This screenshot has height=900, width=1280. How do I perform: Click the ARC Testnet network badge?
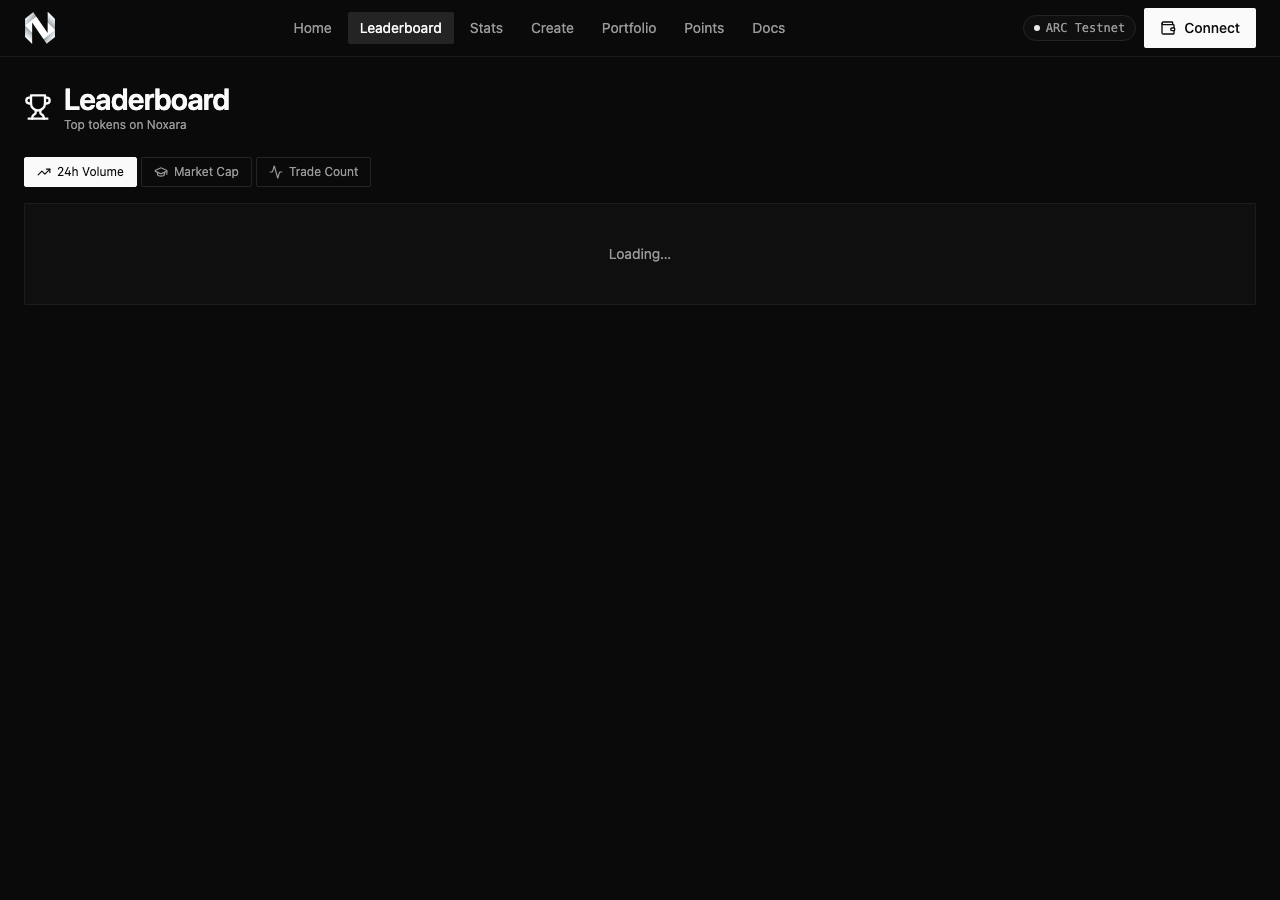(x=1079, y=28)
